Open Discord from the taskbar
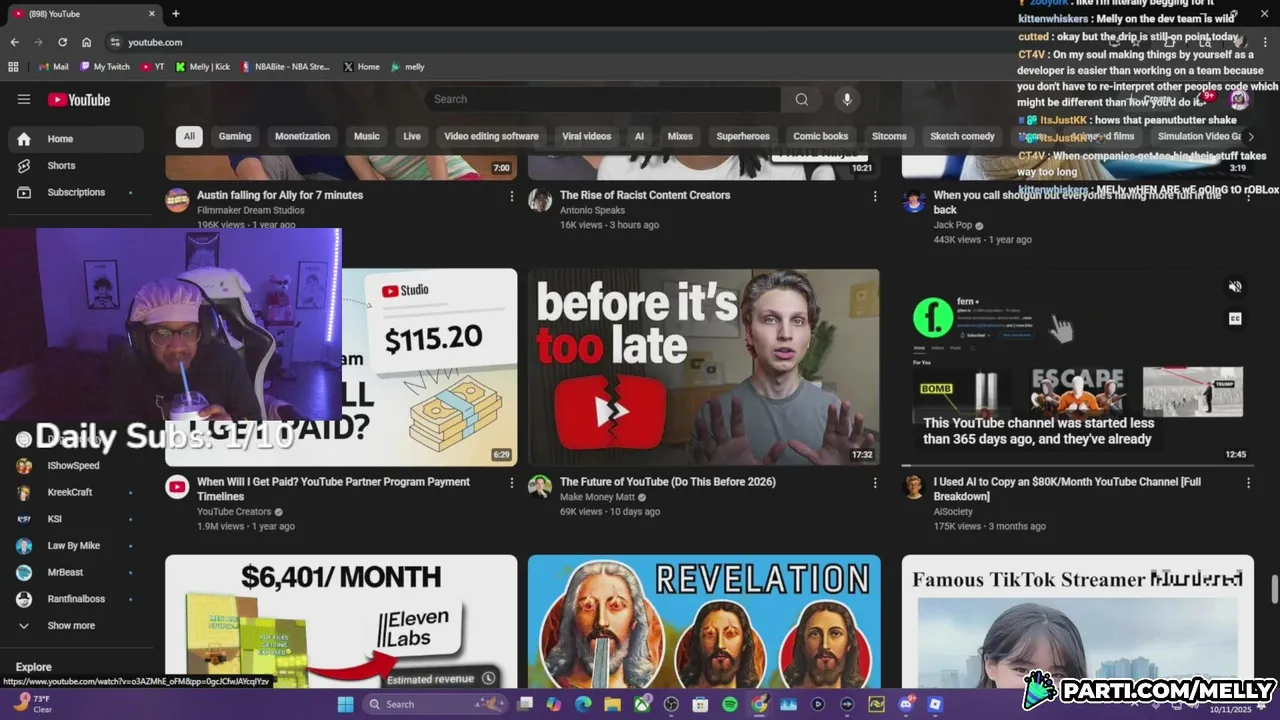The image size is (1280, 720). click(907, 704)
